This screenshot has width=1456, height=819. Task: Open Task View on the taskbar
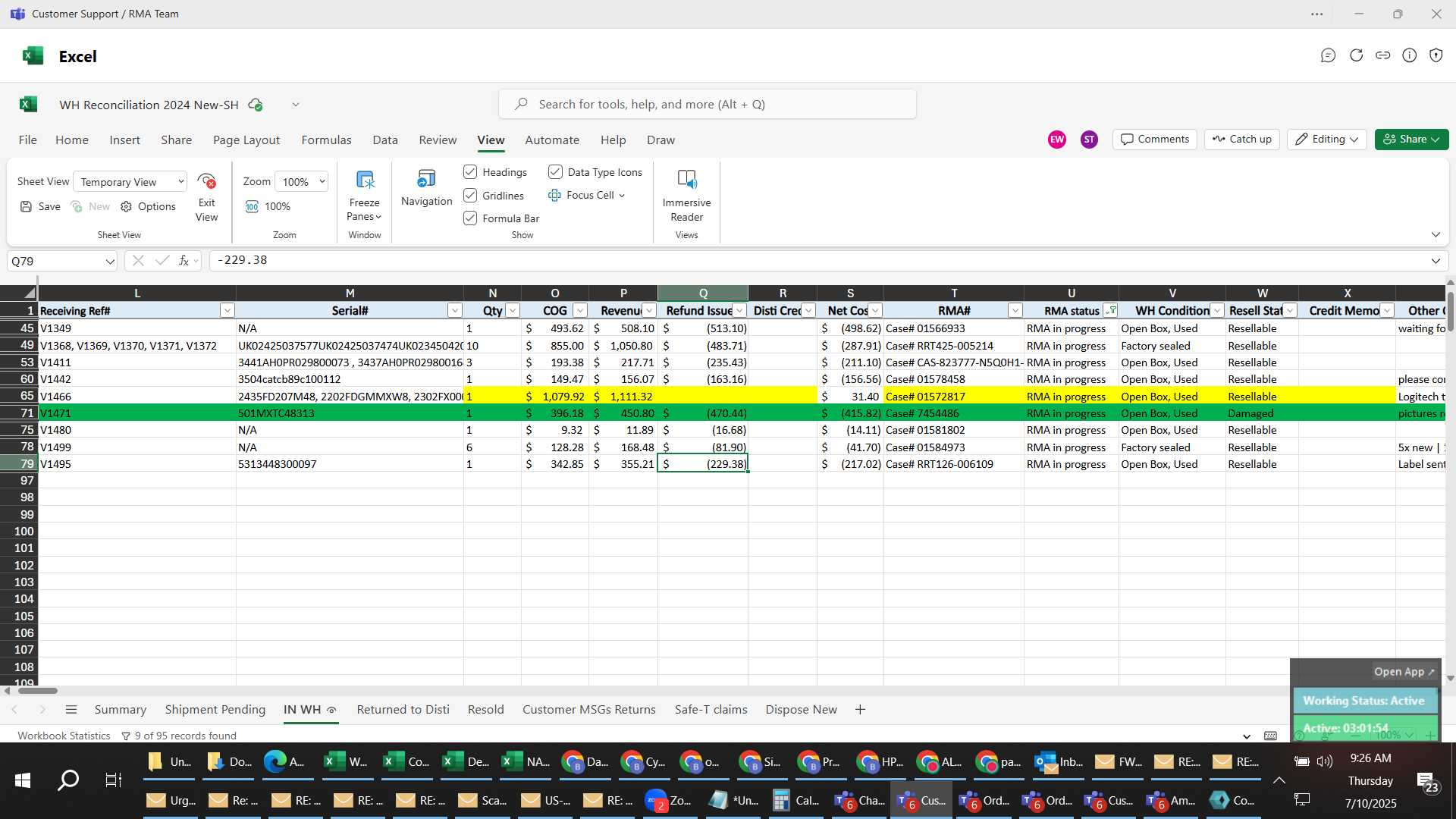114,780
